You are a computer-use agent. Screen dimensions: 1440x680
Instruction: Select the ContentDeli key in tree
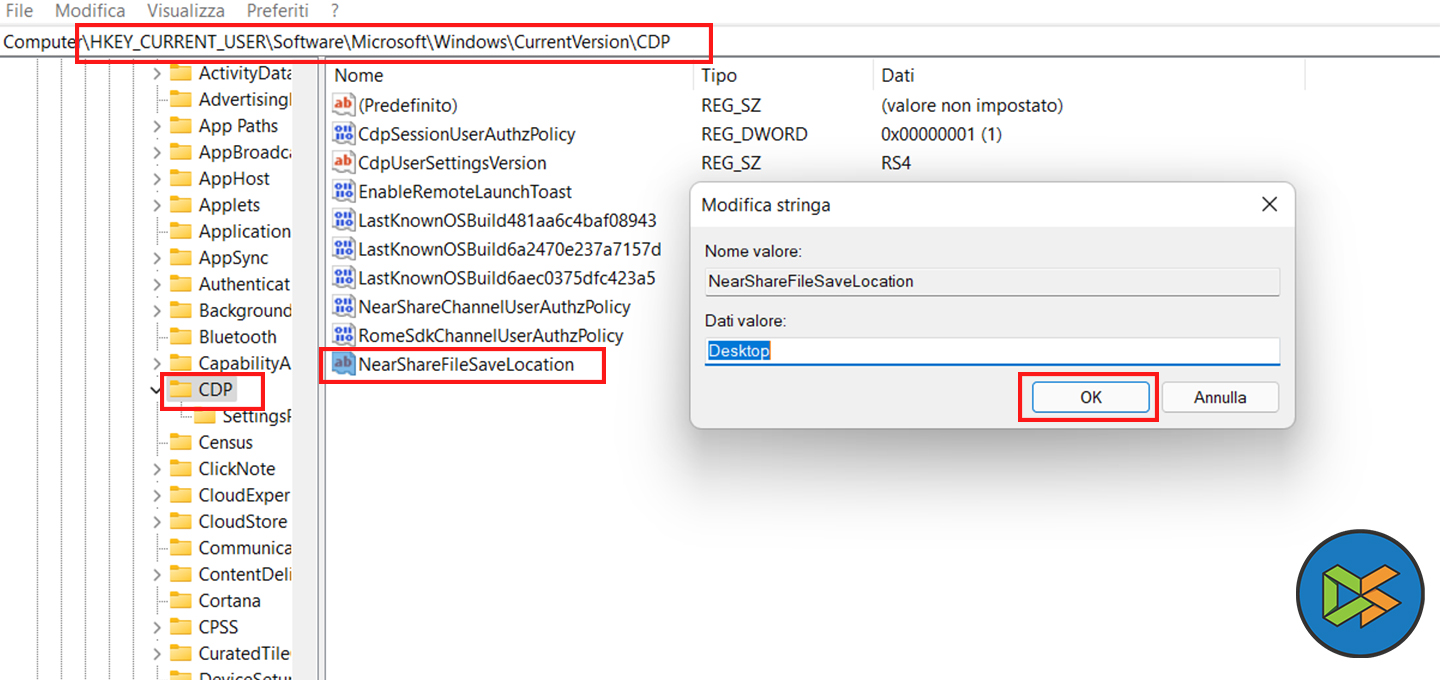(x=244, y=575)
